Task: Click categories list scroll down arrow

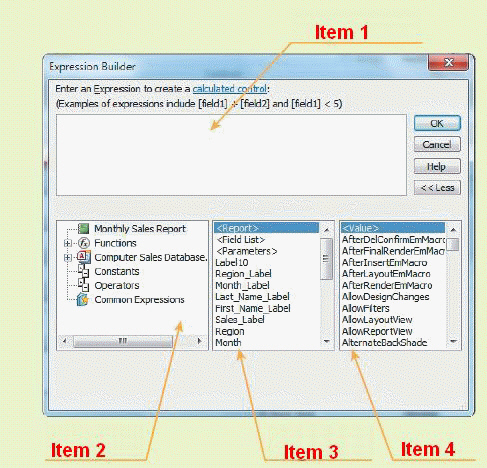Action: tap(327, 341)
